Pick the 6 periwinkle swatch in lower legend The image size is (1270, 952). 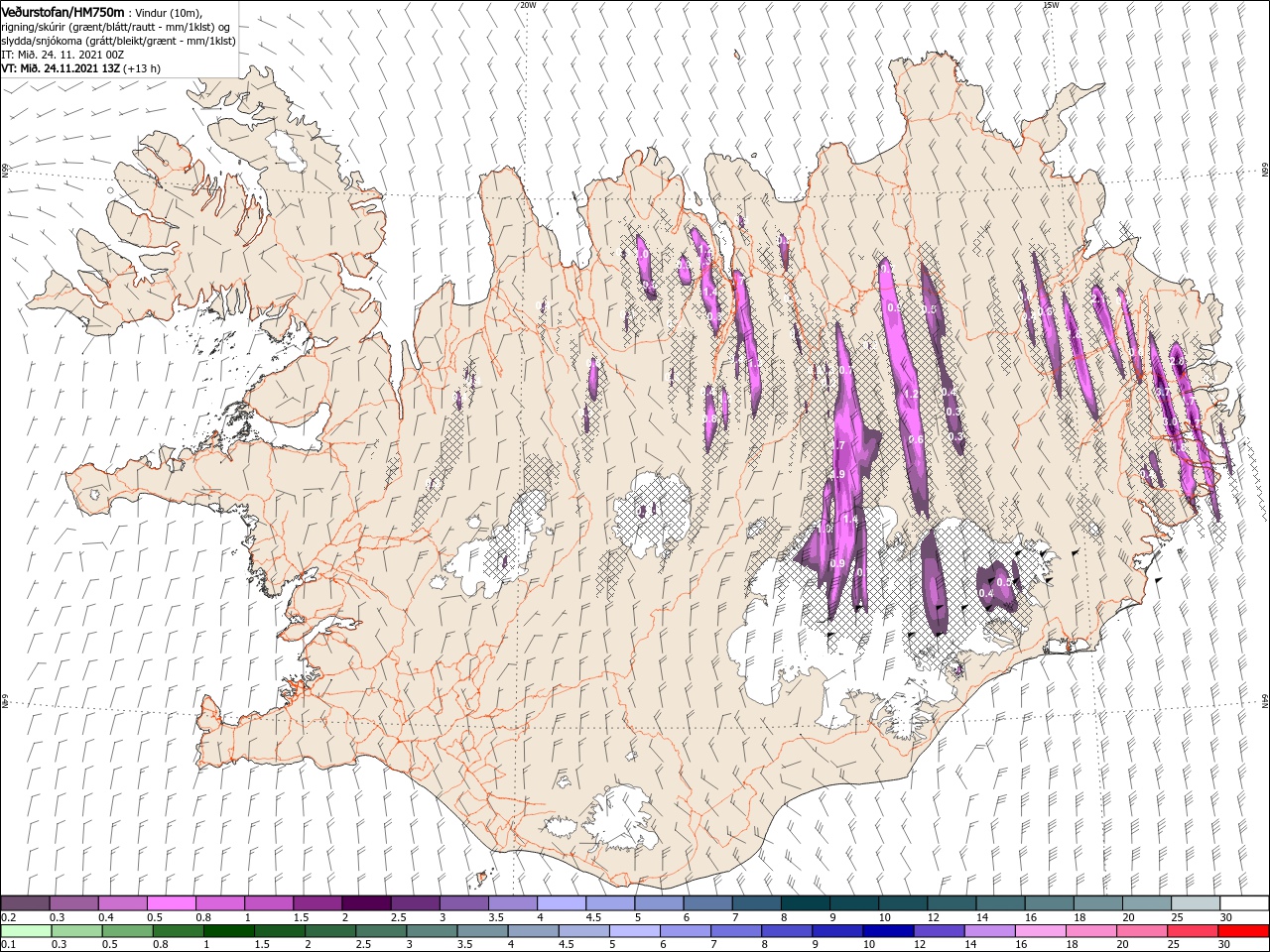pos(685,931)
